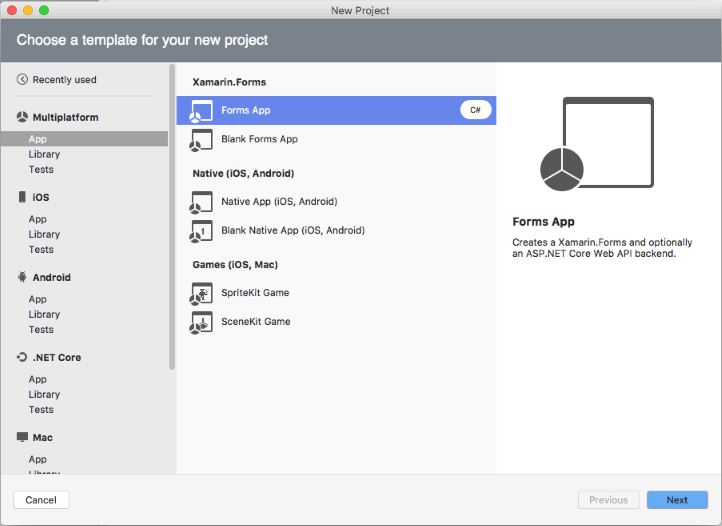This screenshot has height=526, width=722.
Task: Select Tests under the Android category
Action: point(41,329)
